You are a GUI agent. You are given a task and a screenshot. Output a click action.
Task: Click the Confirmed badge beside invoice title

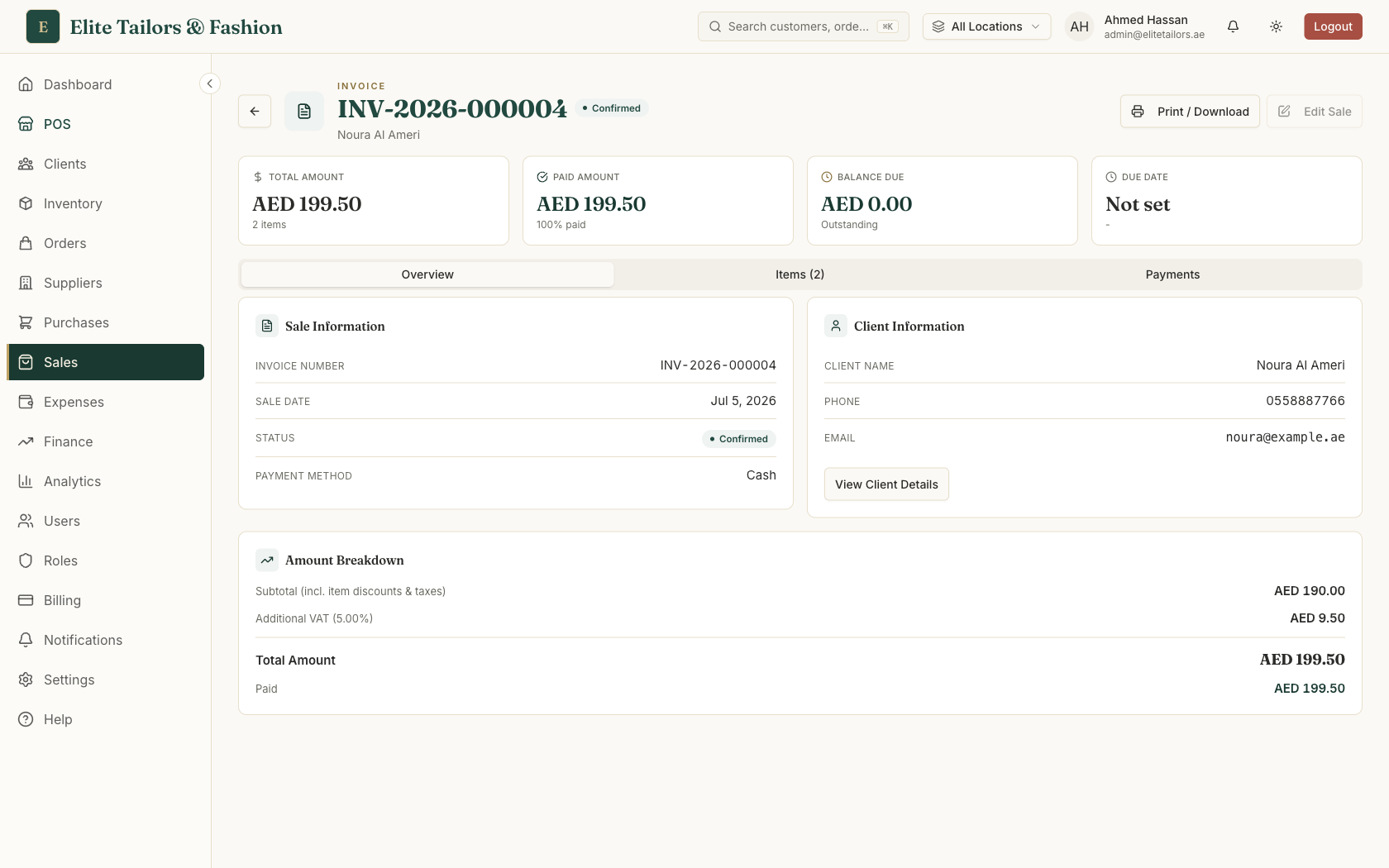click(611, 108)
